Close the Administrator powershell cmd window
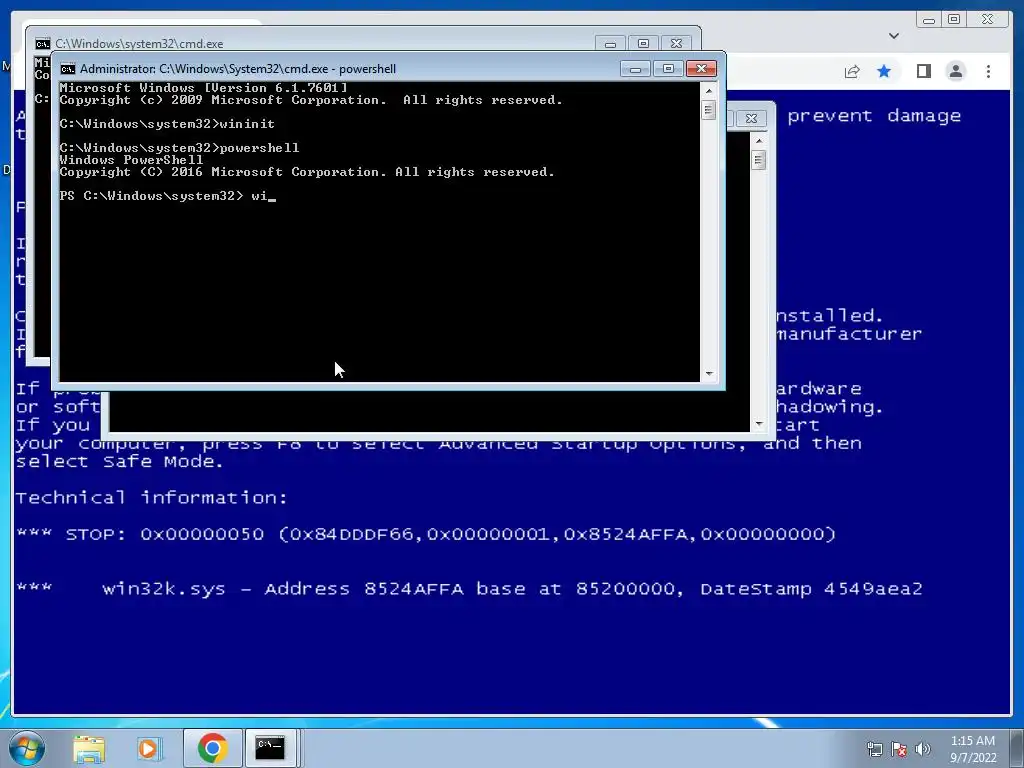 (x=701, y=69)
